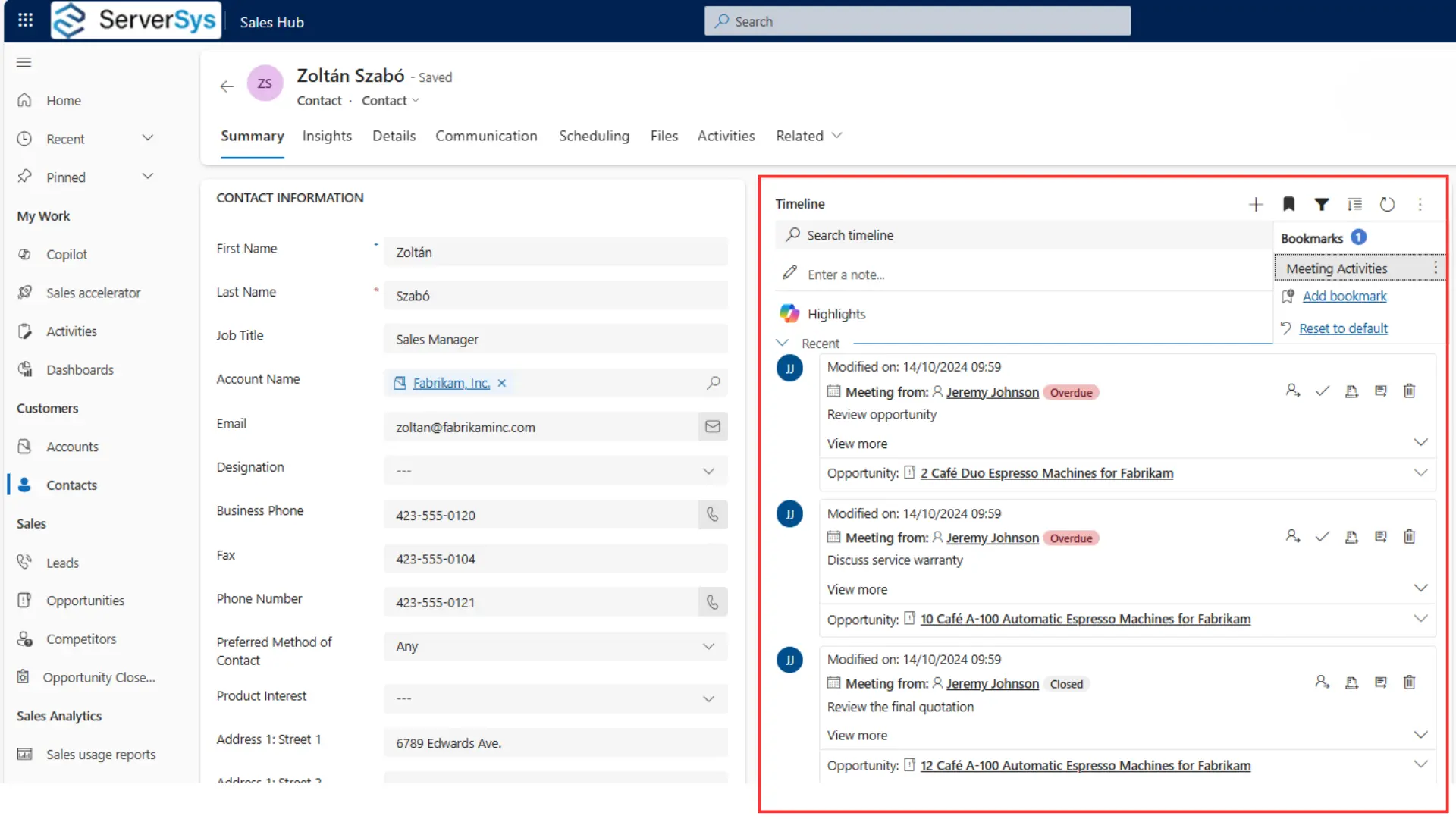1456x819 pixels.
Task: Assign the Review opportunity meeting
Action: [x=1293, y=391]
